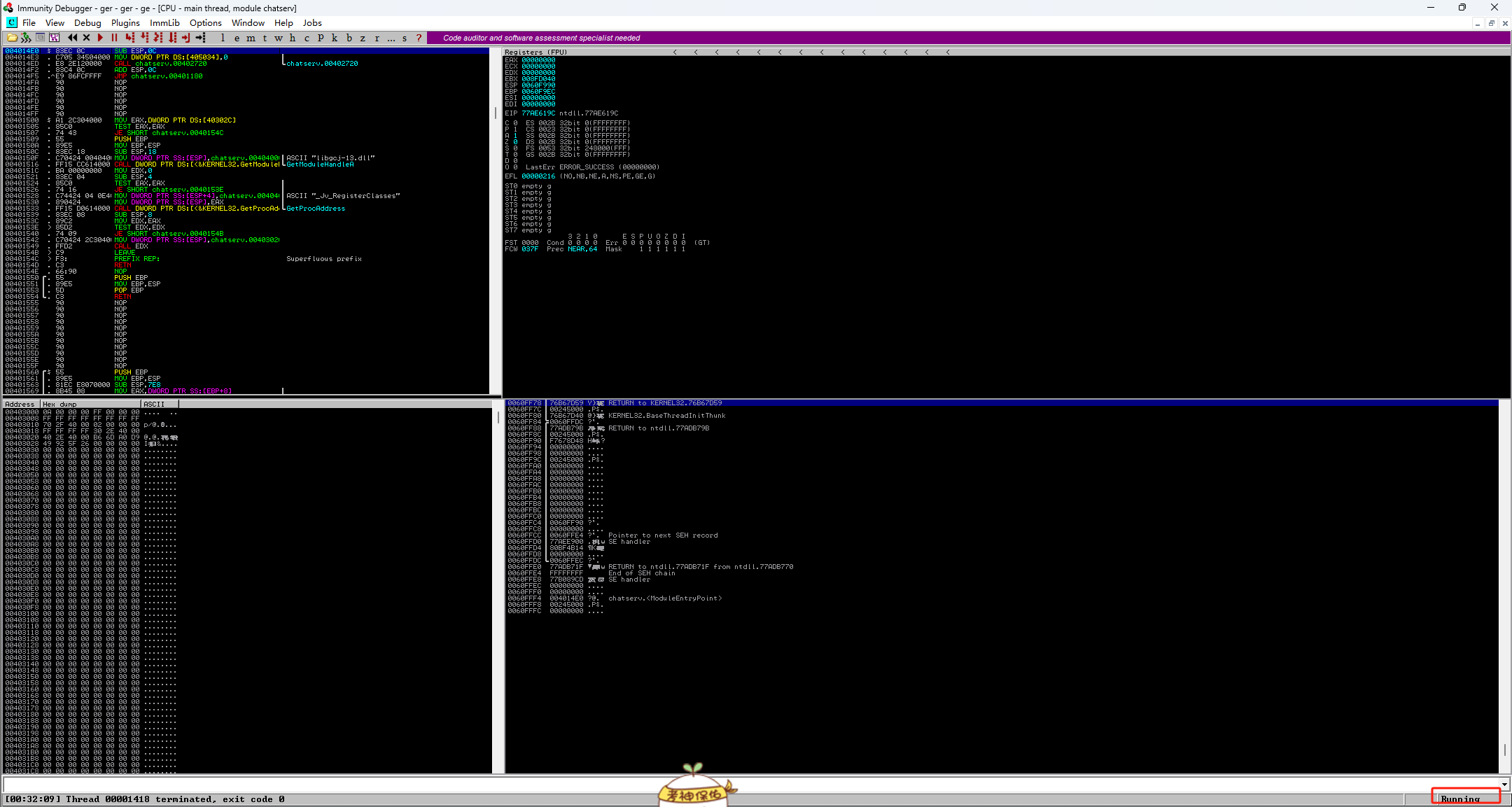Click the Hex dump column header
The width and height of the screenshot is (1512, 807).
(x=91, y=404)
